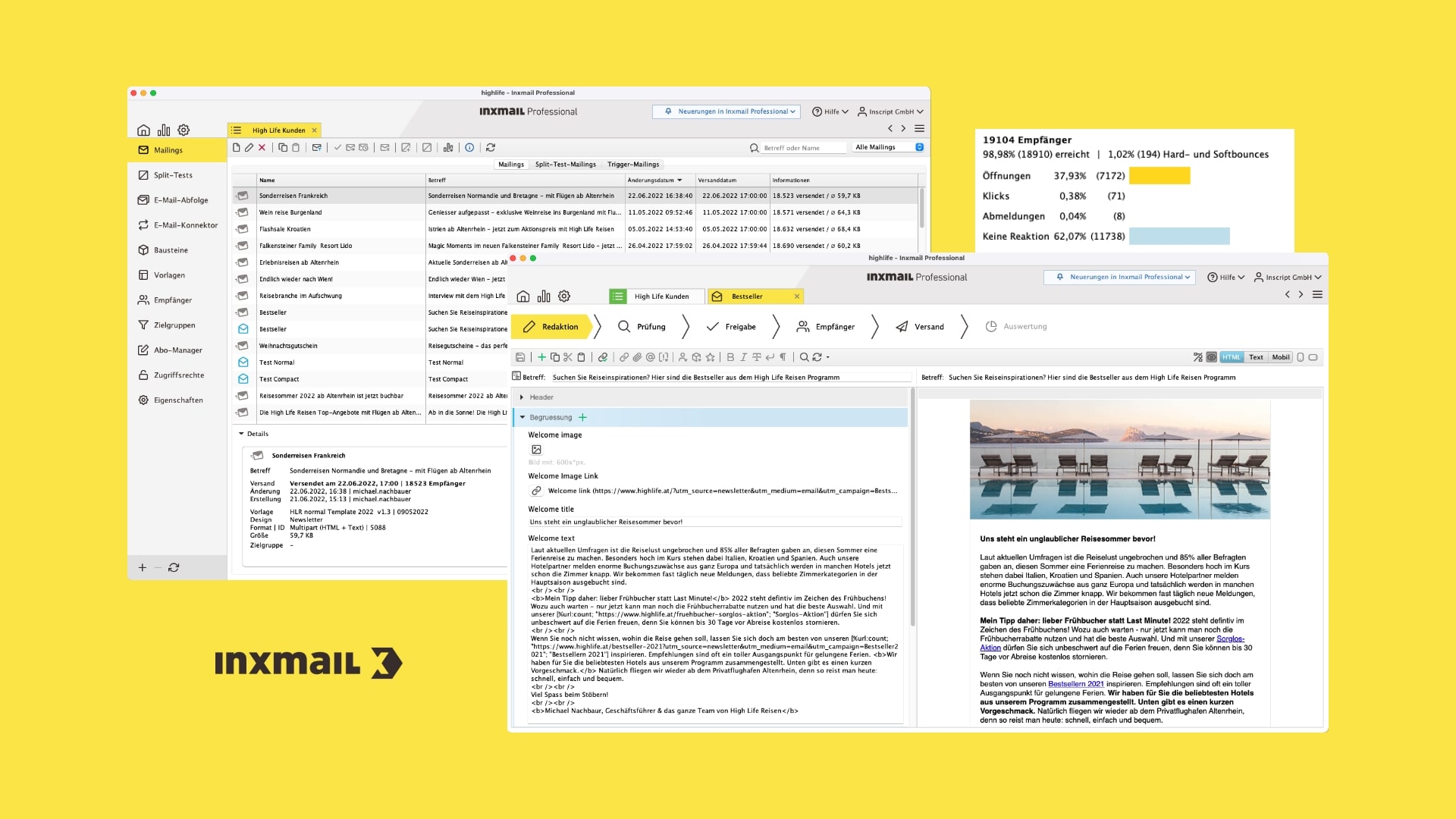
Task: Click the Welcome image picker icon
Action: (x=536, y=450)
